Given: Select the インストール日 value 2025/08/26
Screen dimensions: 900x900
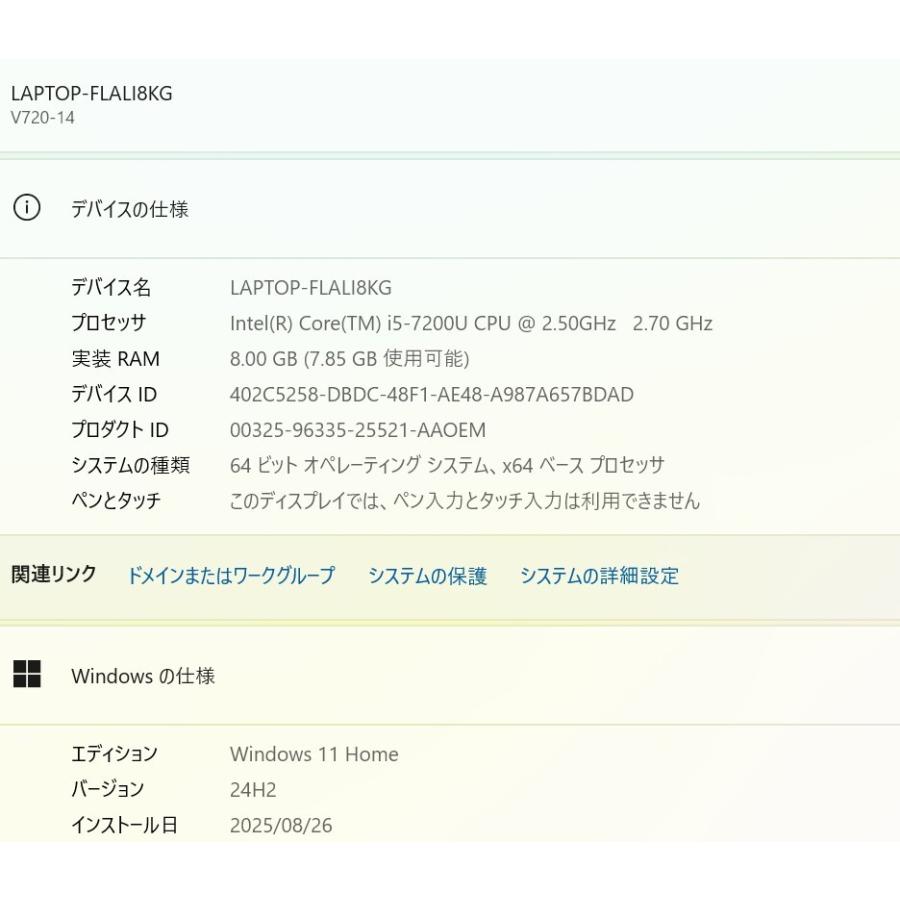Looking at the screenshot, I should point(283,825).
